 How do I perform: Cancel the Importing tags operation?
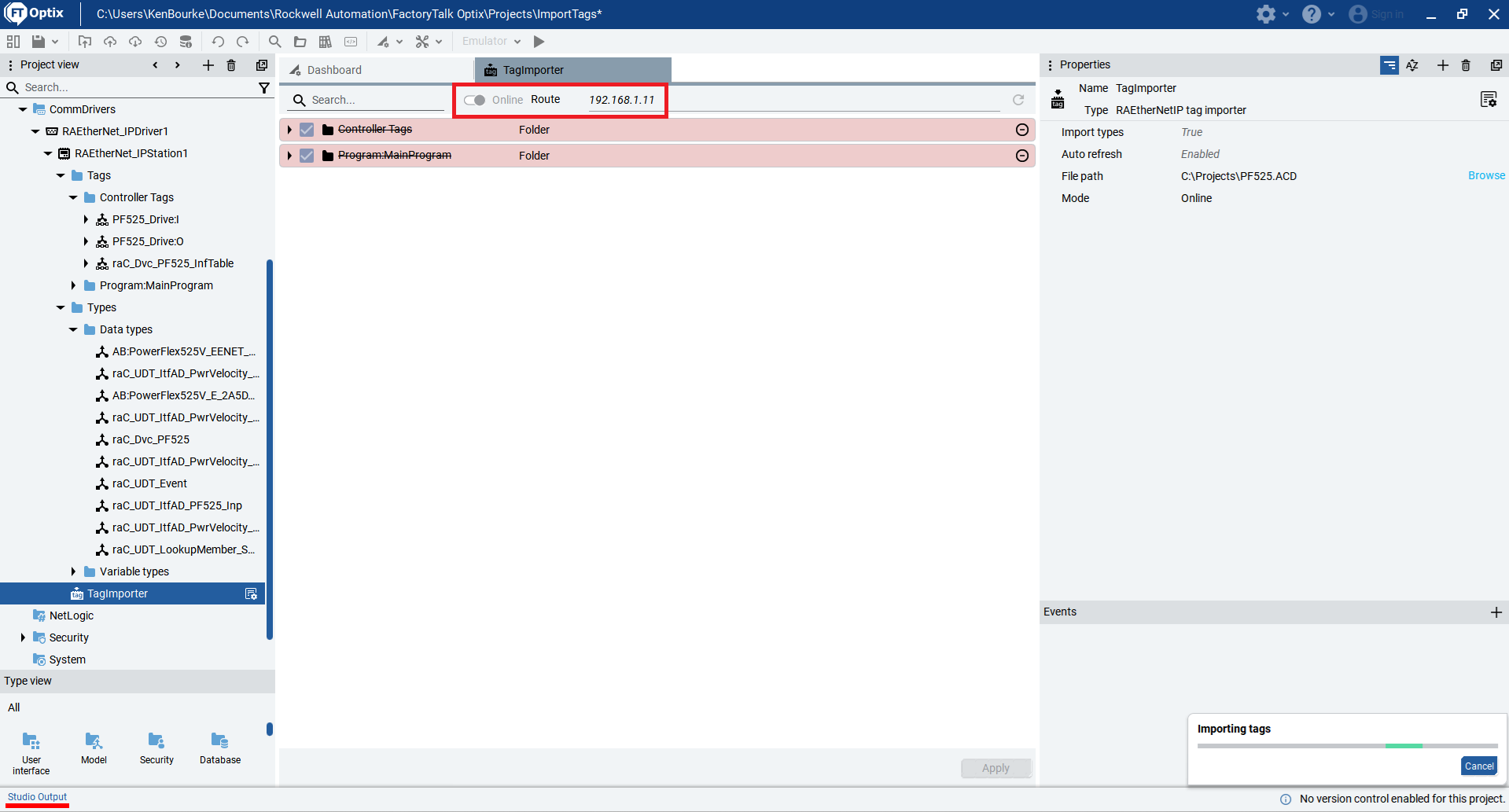(1479, 766)
